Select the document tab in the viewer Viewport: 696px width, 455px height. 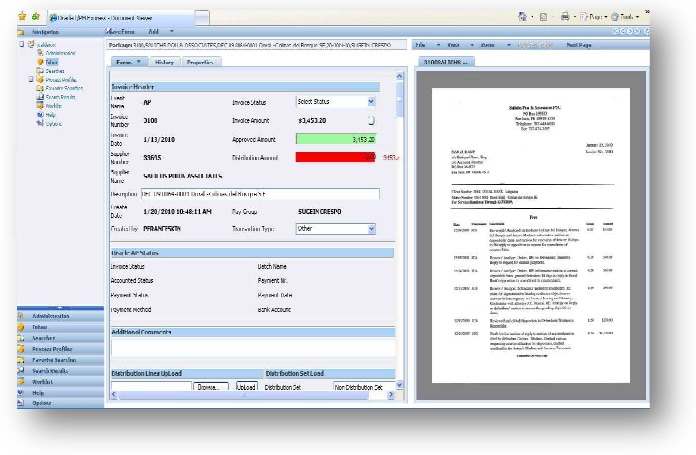point(446,62)
